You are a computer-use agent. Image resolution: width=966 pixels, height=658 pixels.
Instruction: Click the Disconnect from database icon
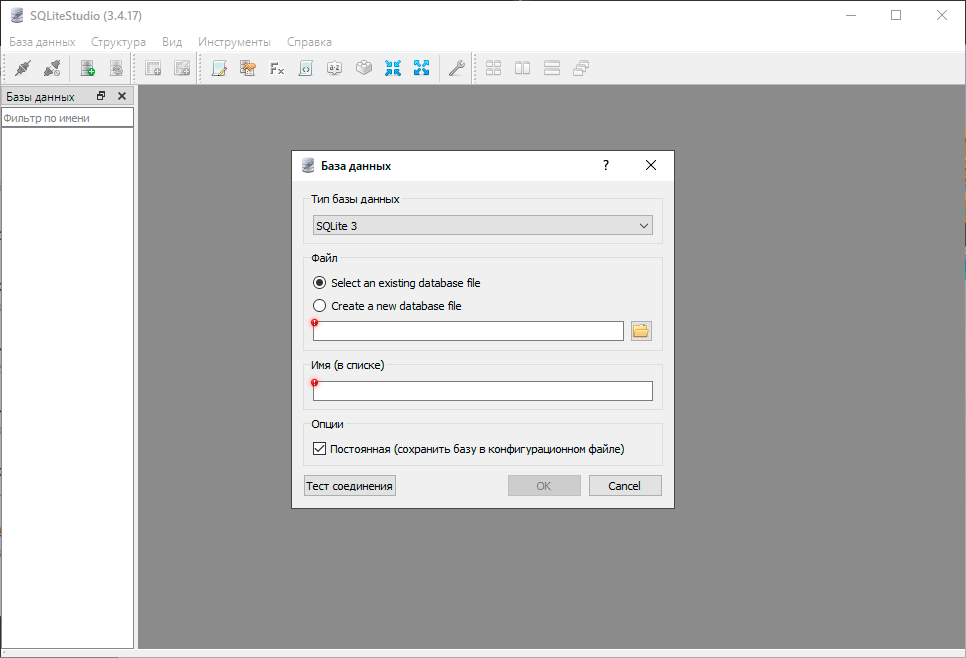click(52, 68)
